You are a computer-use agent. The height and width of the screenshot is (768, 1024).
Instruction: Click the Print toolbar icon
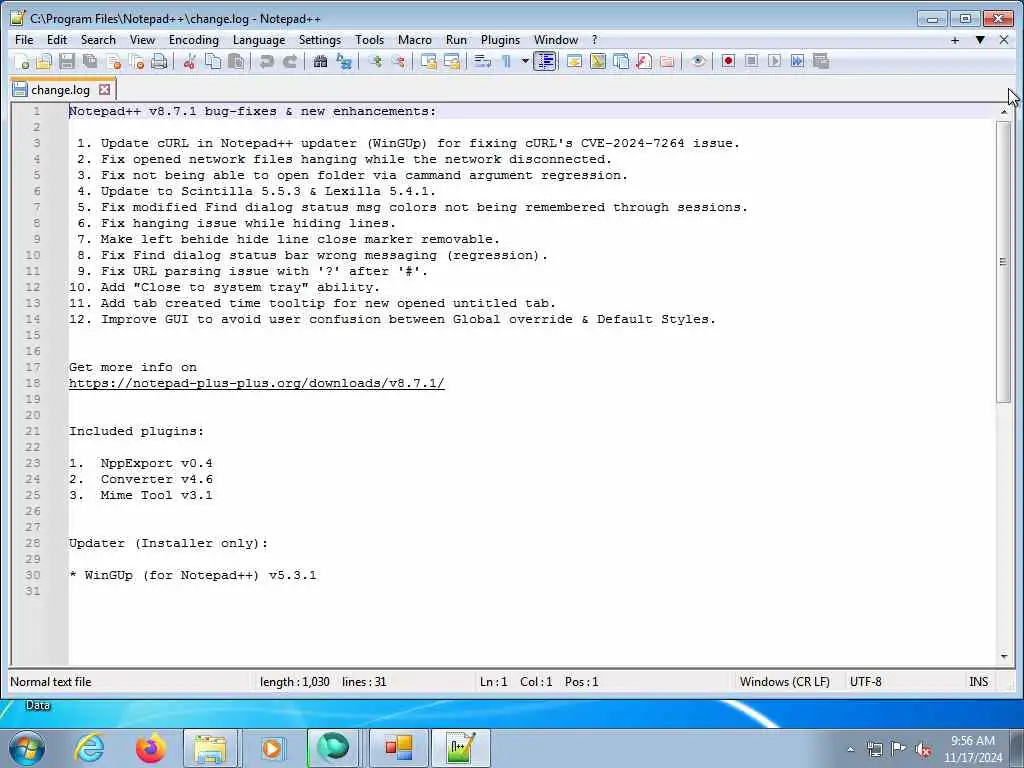pos(159,61)
